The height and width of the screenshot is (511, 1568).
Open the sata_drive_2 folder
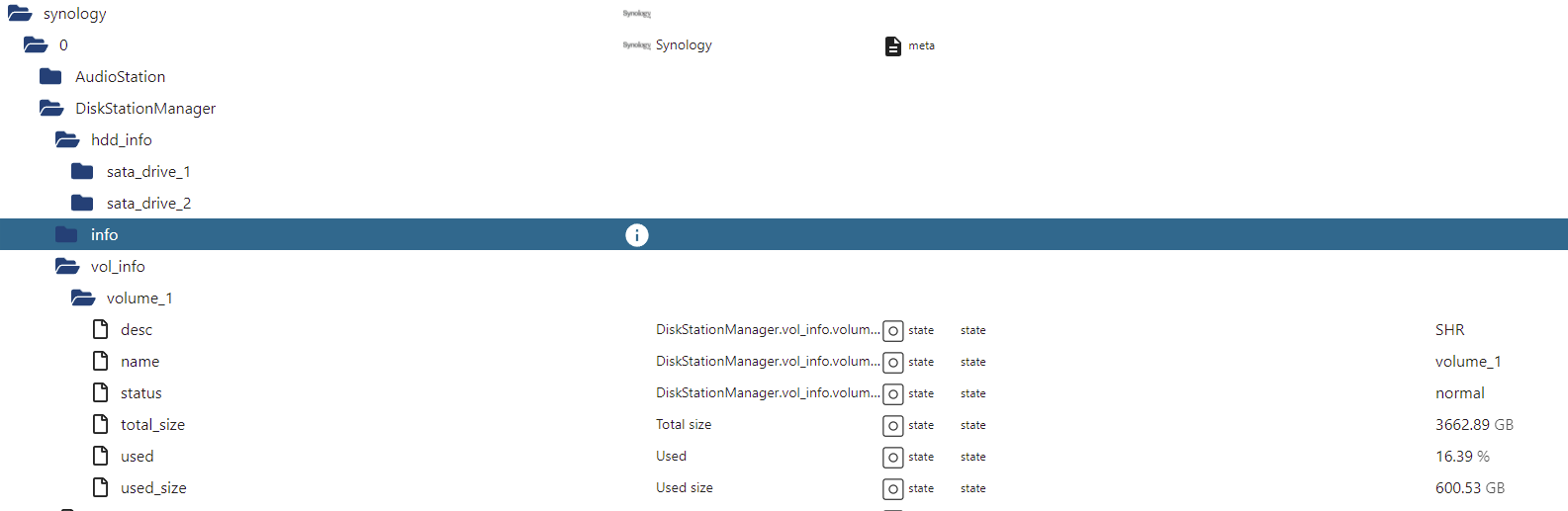click(83, 204)
